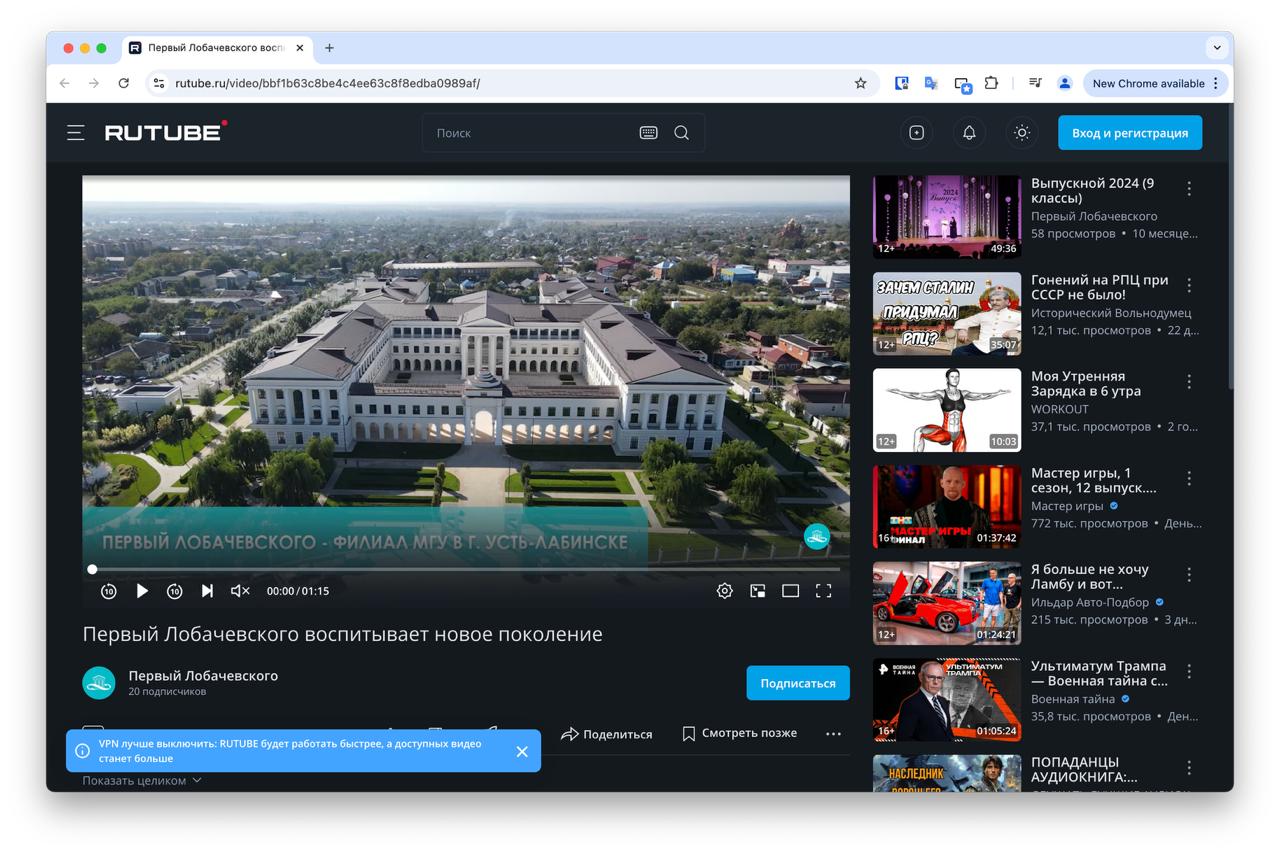
Task: Open options for Моя Утренняя Зарядка video
Action: point(1189,382)
